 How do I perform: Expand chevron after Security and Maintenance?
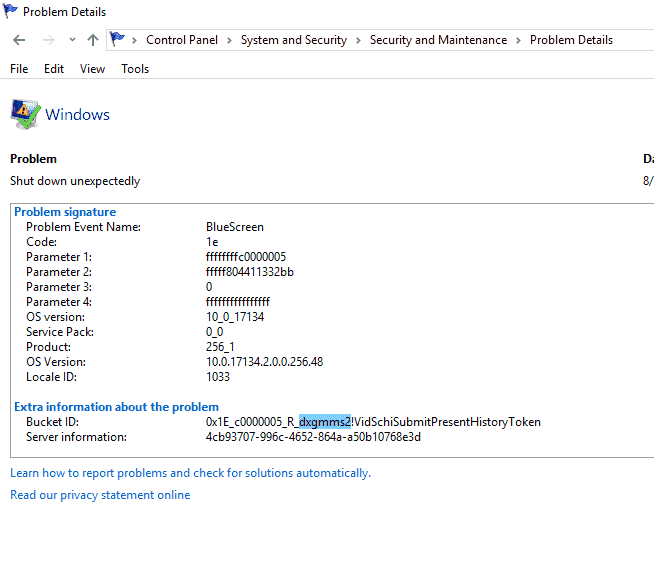pyautogui.click(x=518, y=40)
